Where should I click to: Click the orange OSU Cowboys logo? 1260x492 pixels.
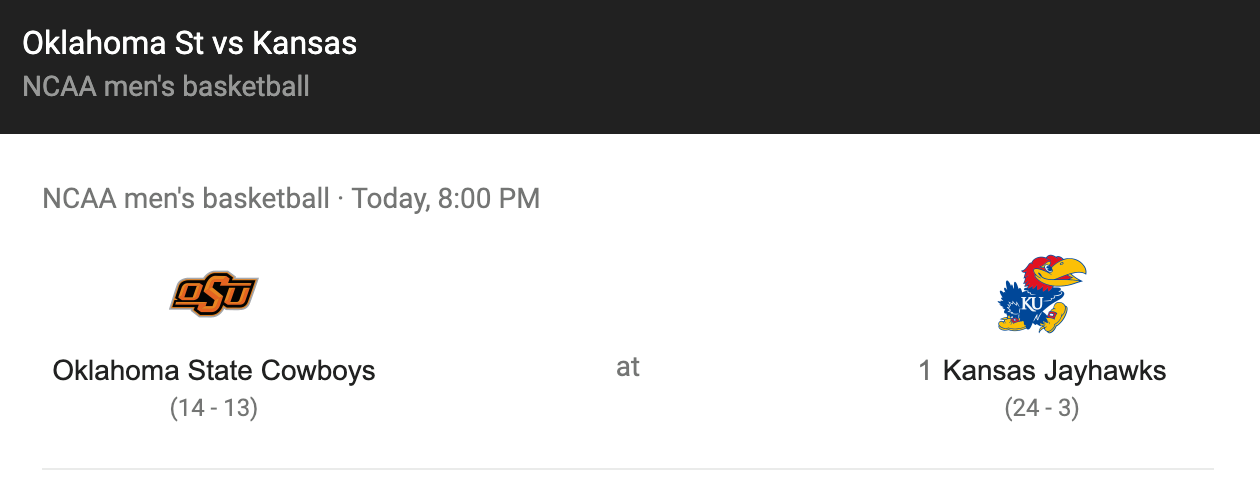214,293
